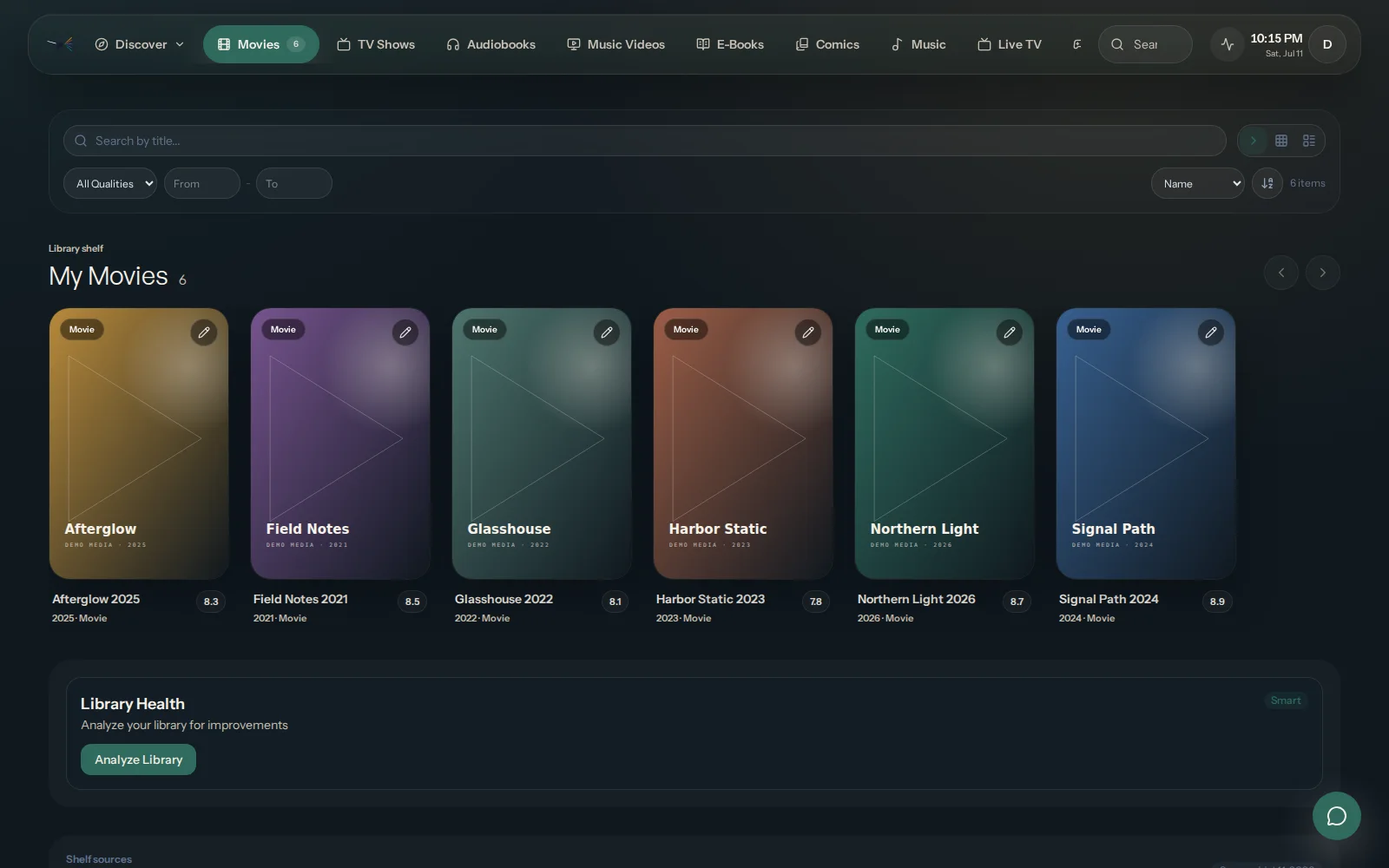Click the truncated nav icon after Live TV
Screen dimensions: 1389x868
[1076, 44]
